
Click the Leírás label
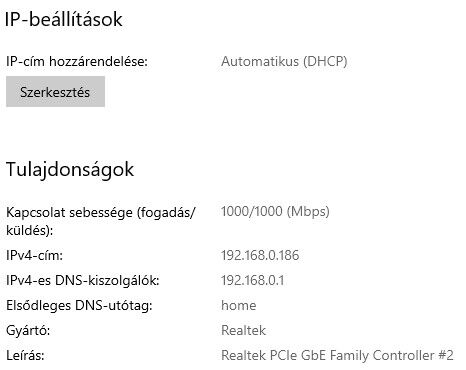point(25,355)
